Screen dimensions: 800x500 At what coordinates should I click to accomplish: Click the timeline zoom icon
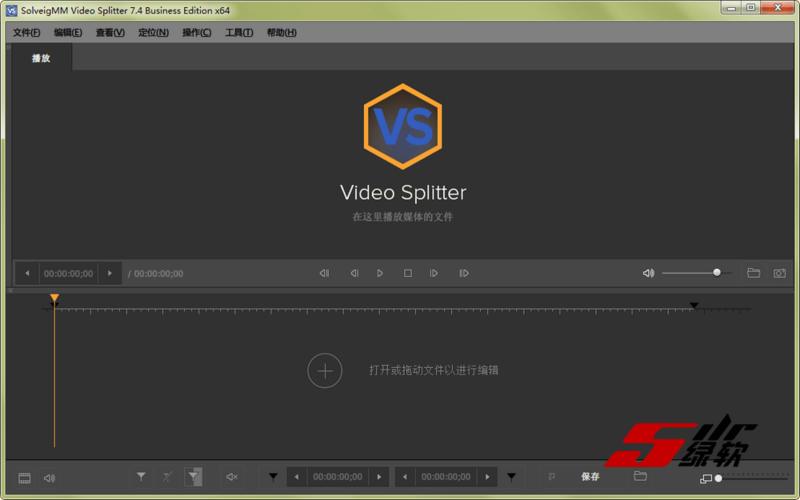(x=706, y=479)
